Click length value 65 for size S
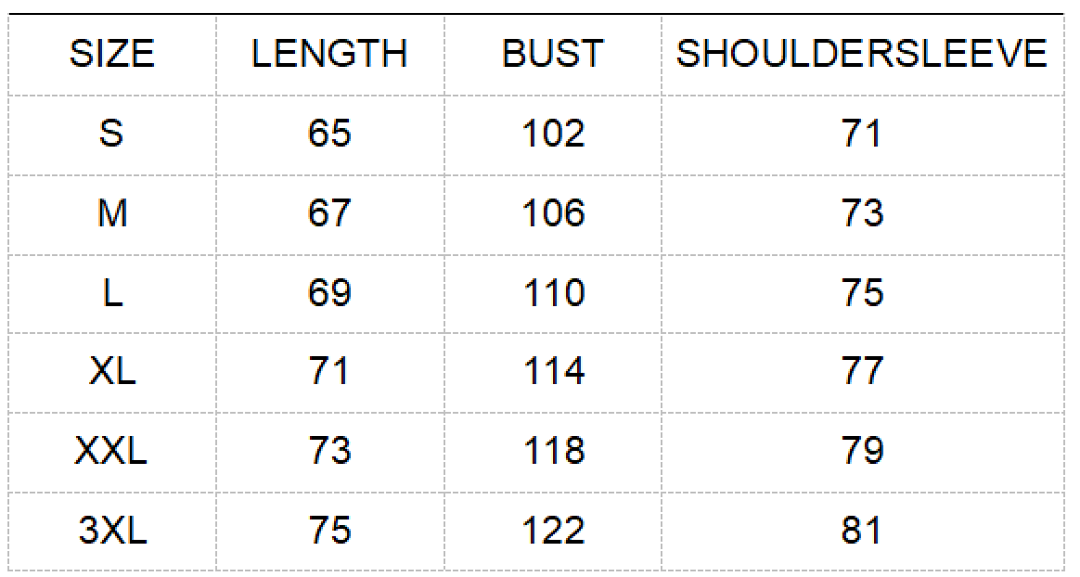The image size is (1080, 577). 329,133
